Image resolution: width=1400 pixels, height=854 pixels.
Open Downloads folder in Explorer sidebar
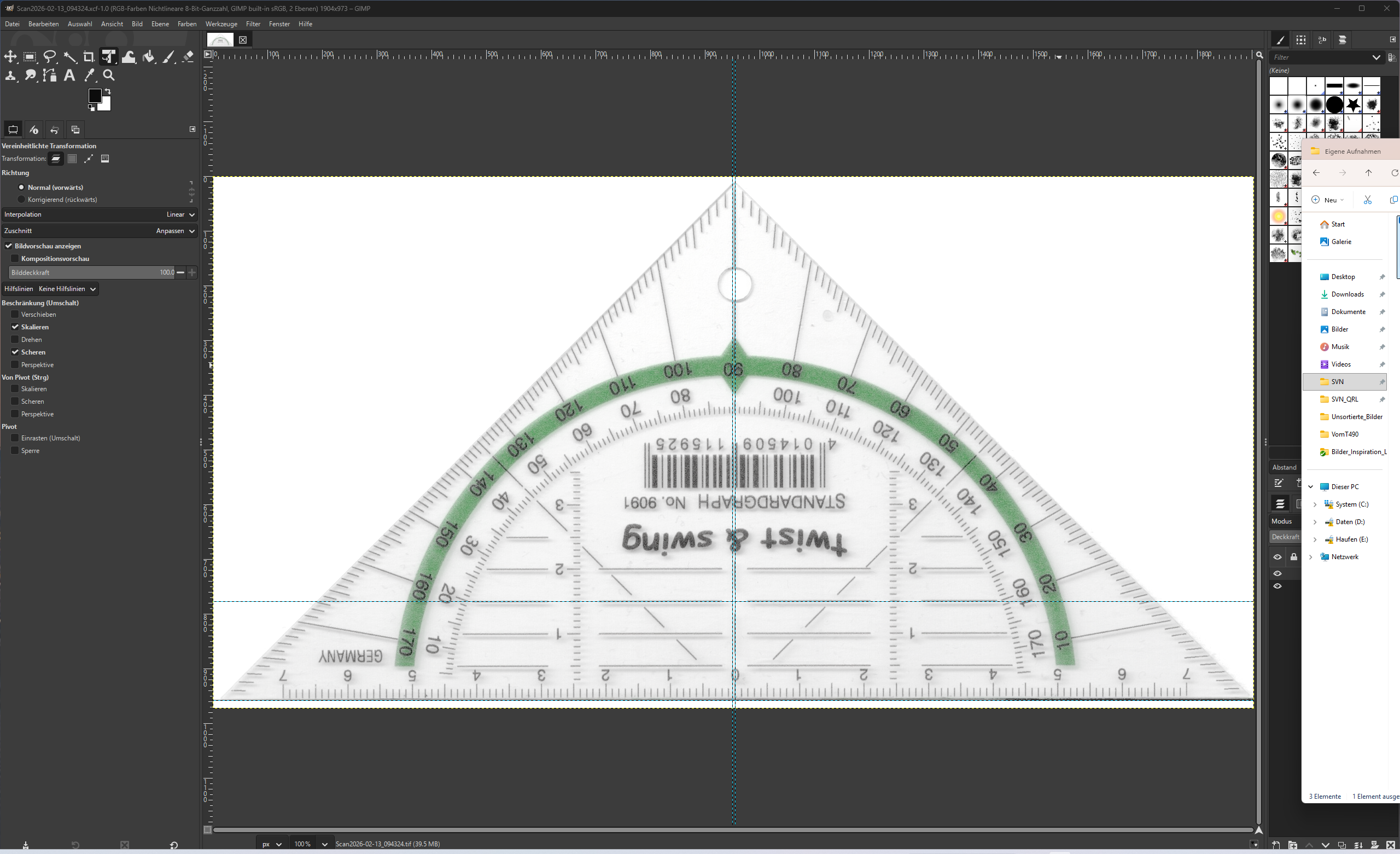pyautogui.click(x=1347, y=294)
